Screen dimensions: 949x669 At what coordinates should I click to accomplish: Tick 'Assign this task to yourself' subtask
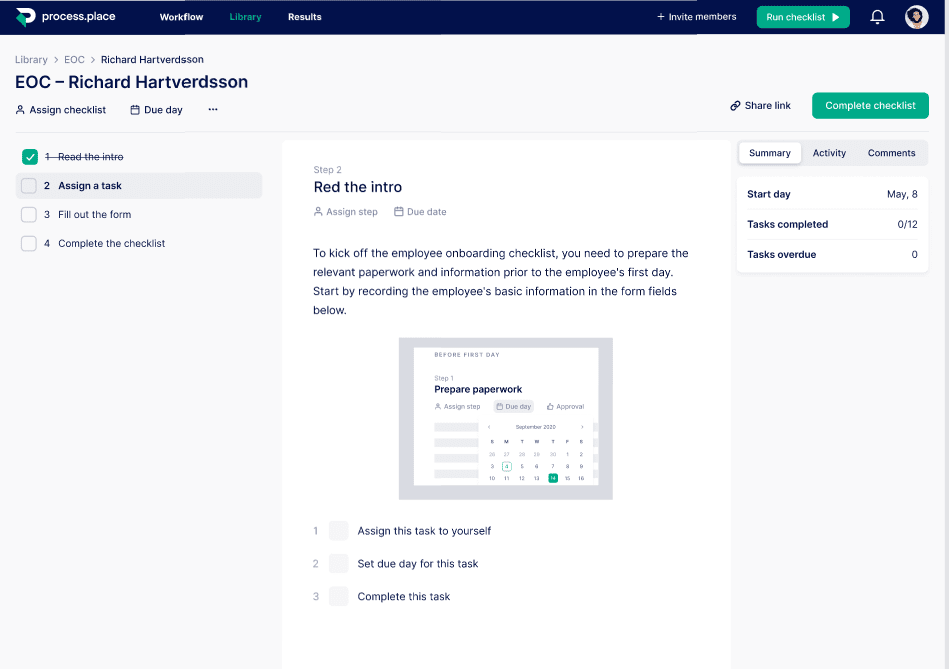click(338, 531)
